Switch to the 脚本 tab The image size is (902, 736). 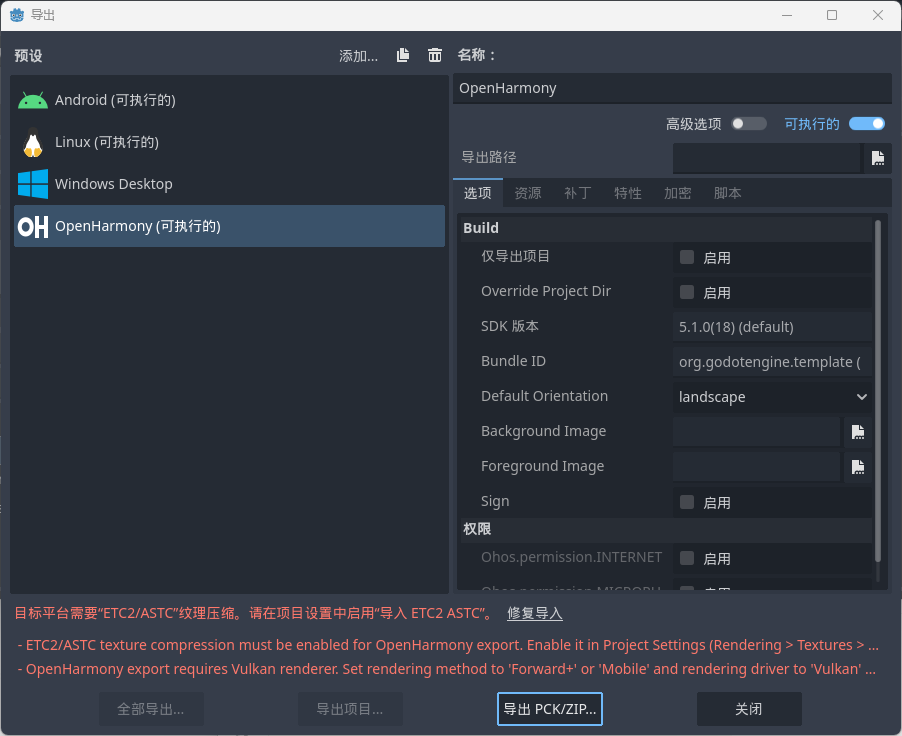[x=728, y=193]
